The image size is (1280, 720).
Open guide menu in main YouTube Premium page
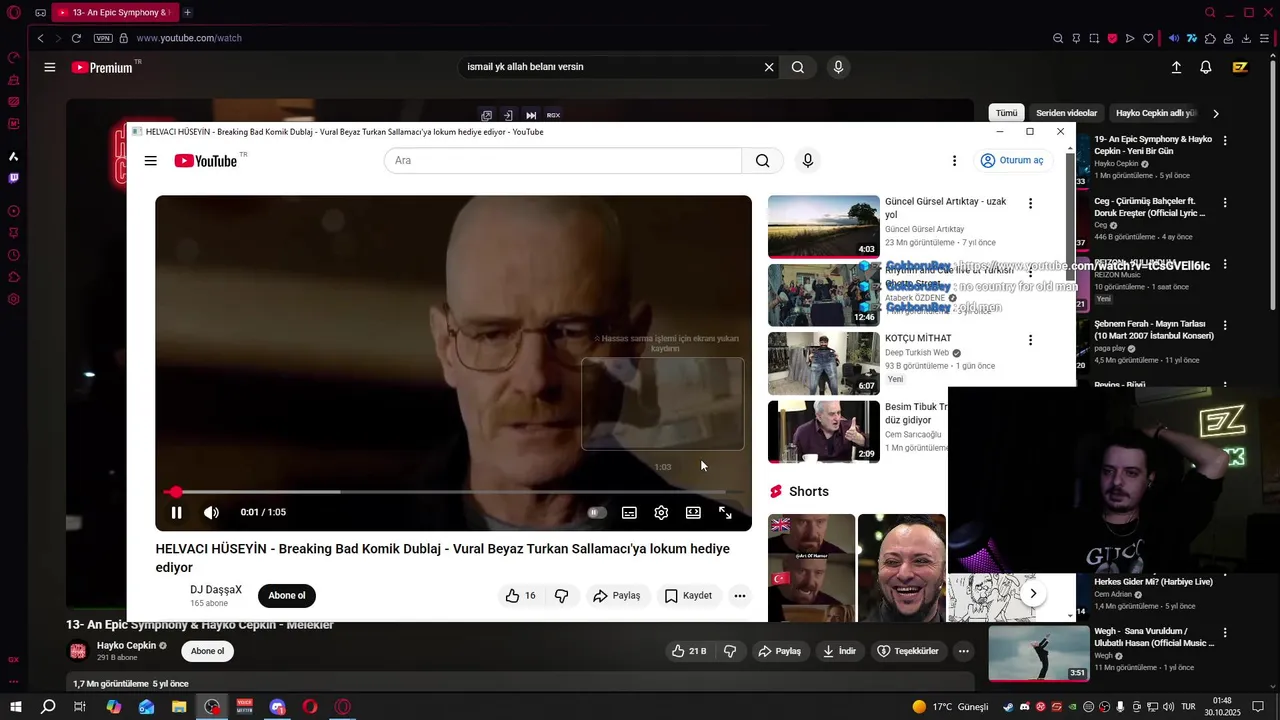tap(49, 67)
